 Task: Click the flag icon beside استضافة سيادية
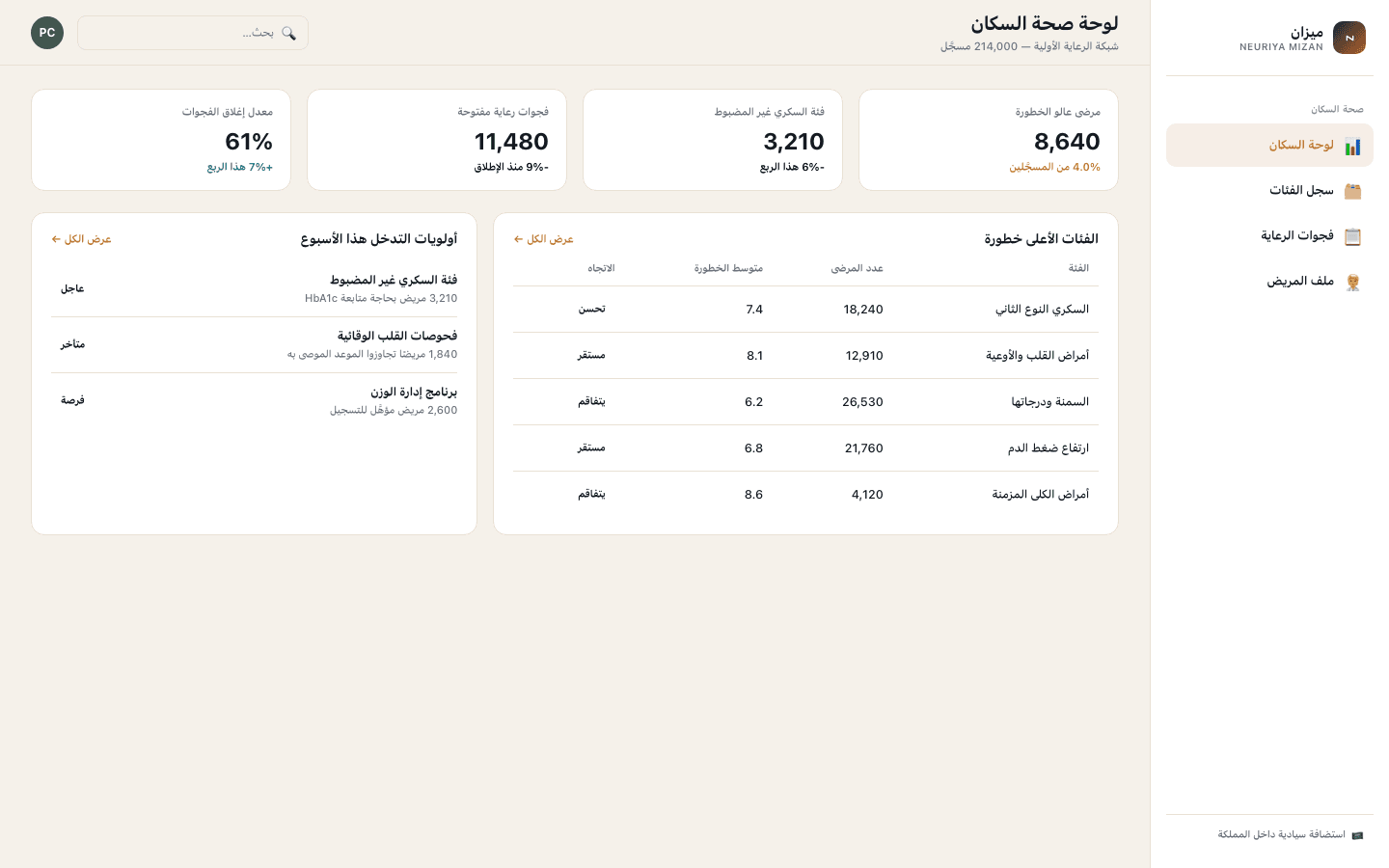1357,835
